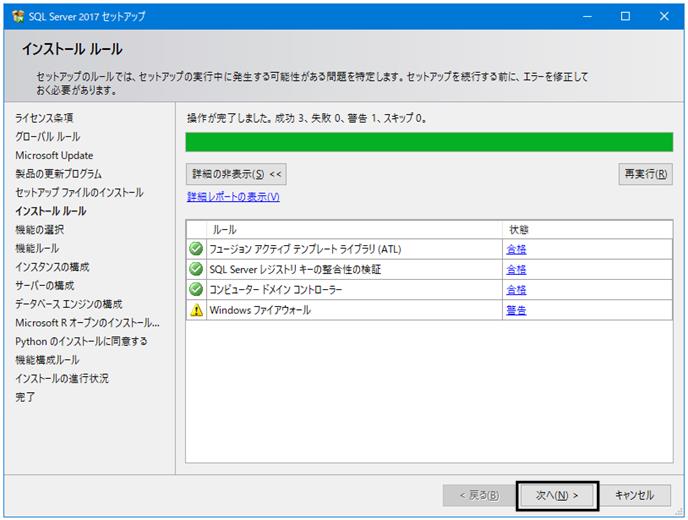Select the 製品の更新プログラム step
Image resolution: width=688 pixels, height=520 pixels.
58,174
